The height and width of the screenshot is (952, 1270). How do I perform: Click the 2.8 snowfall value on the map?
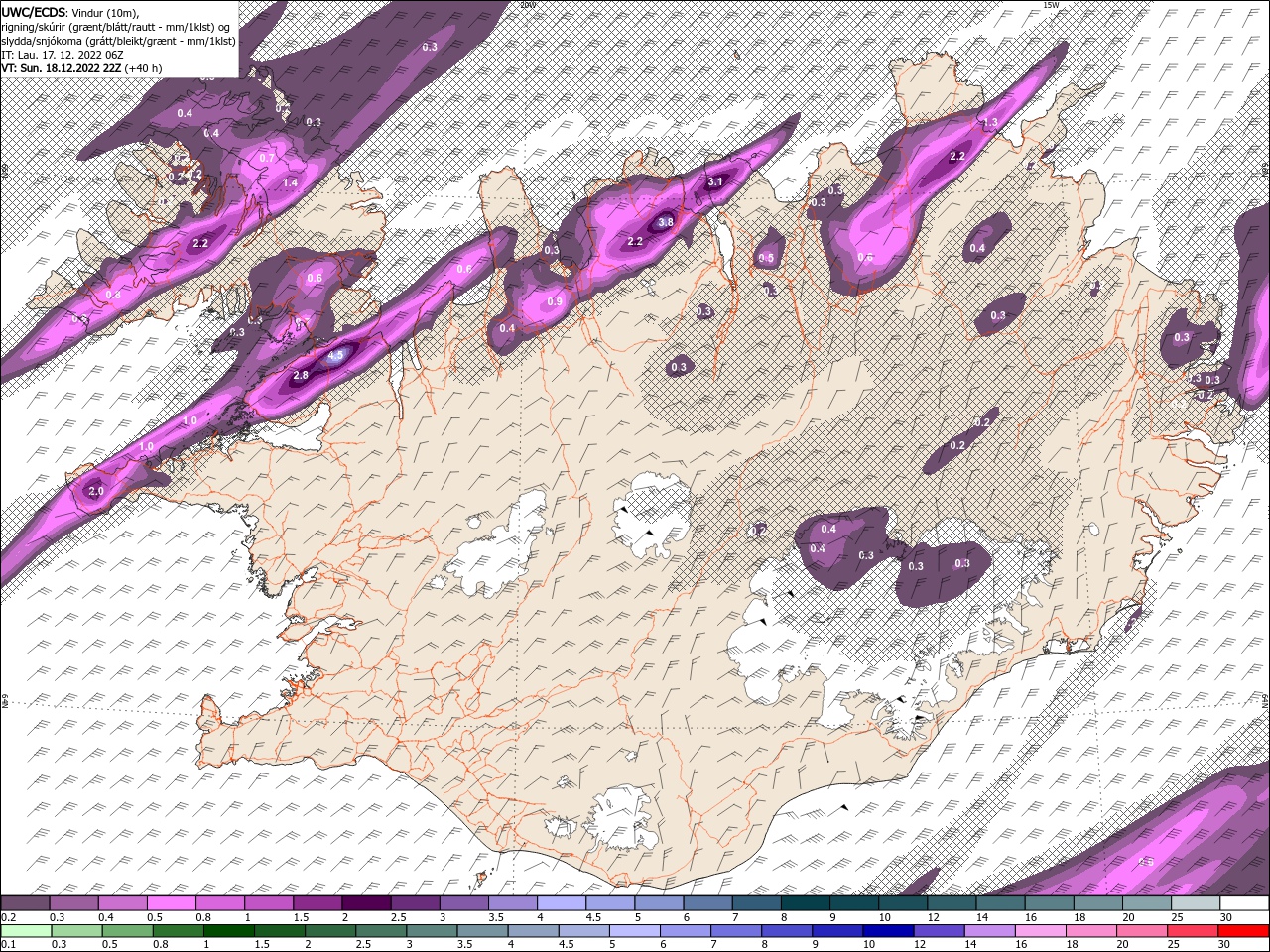(x=301, y=375)
